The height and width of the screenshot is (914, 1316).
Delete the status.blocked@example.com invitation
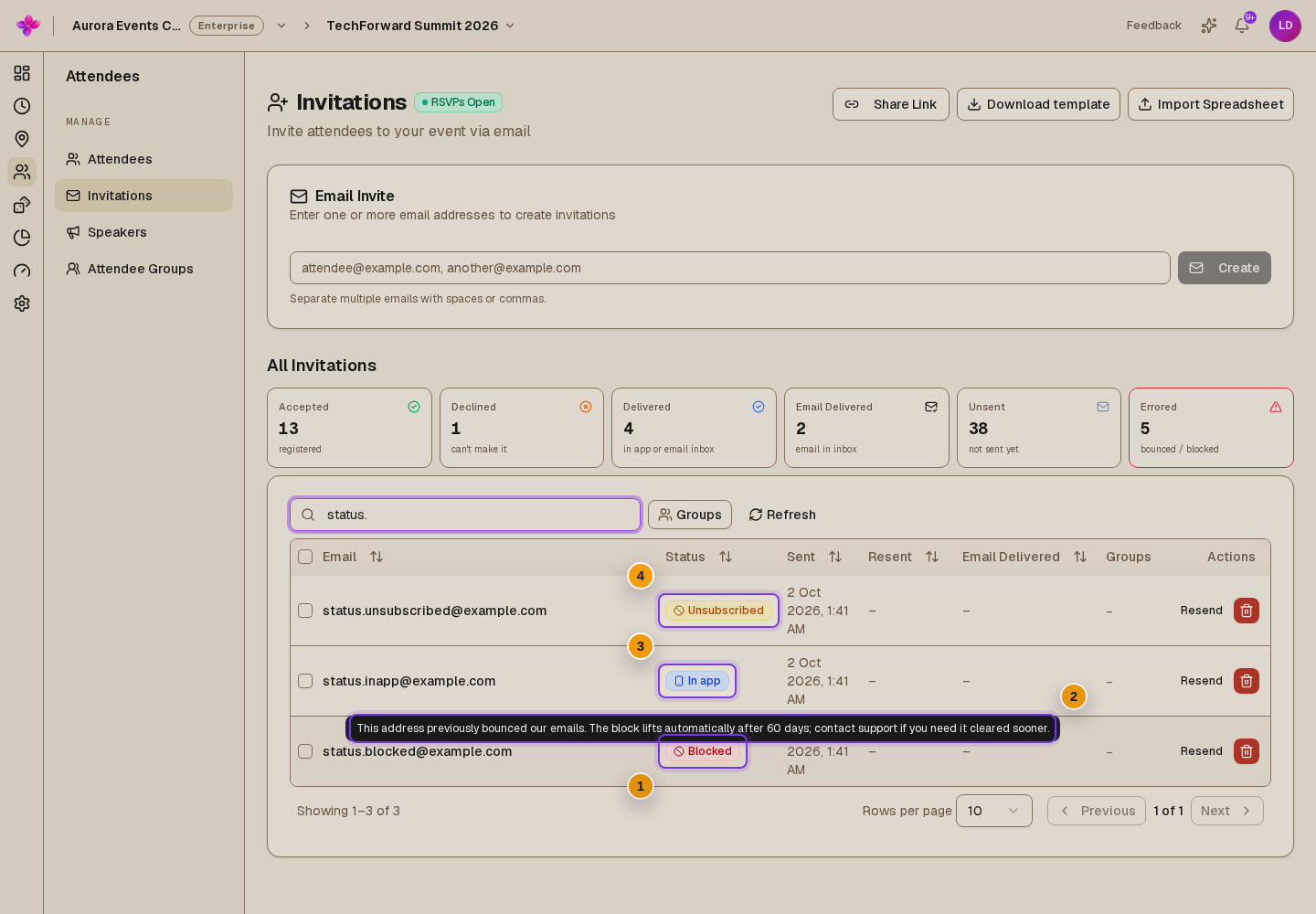[x=1247, y=751]
